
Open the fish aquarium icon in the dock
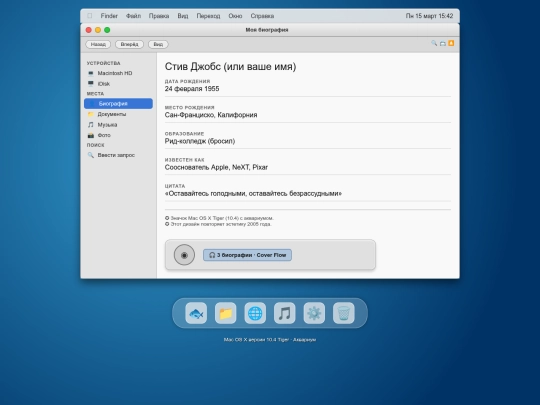(196, 313)
